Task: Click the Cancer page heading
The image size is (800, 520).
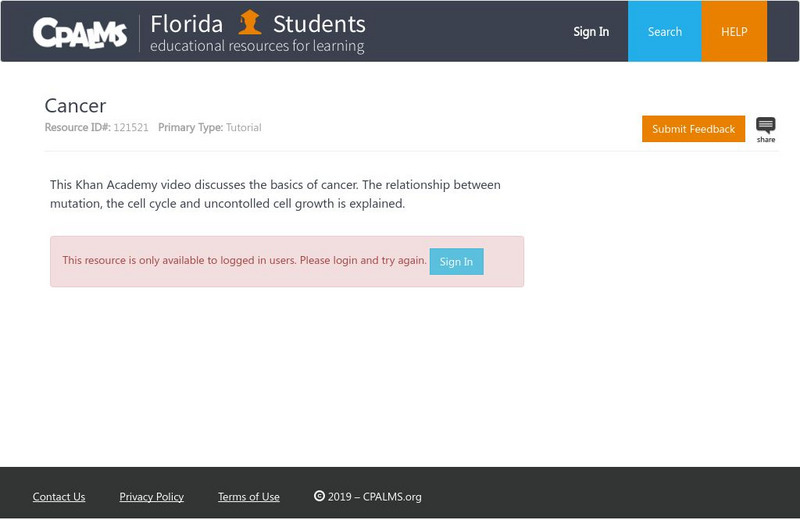Action: coord(75,105)
